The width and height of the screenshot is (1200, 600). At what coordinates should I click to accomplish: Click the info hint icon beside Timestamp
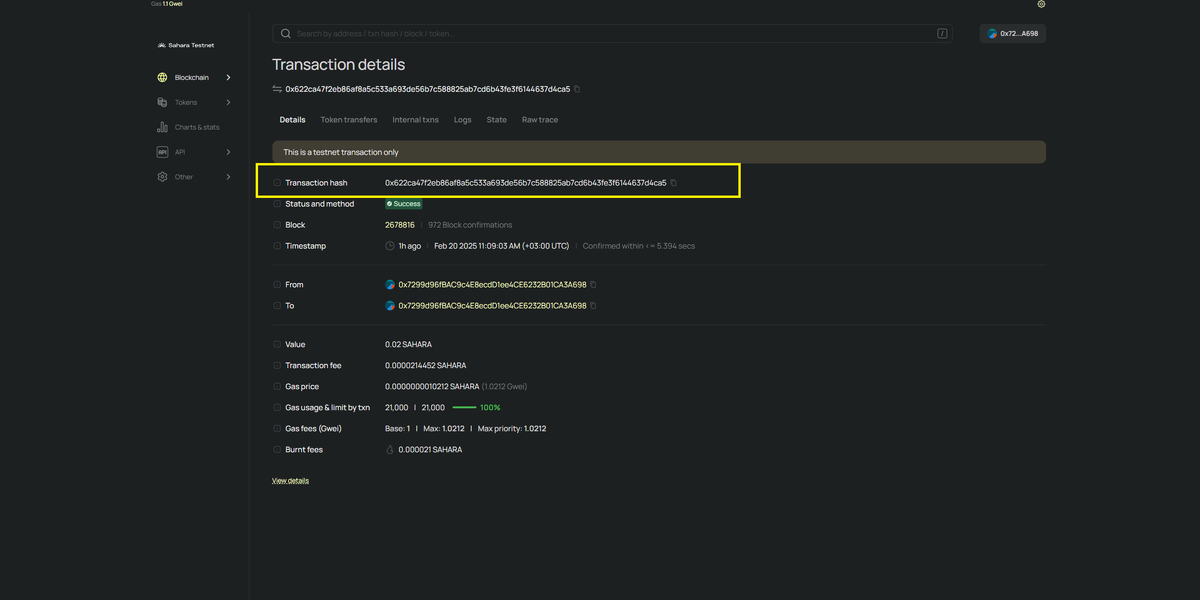tap(277, 246)
